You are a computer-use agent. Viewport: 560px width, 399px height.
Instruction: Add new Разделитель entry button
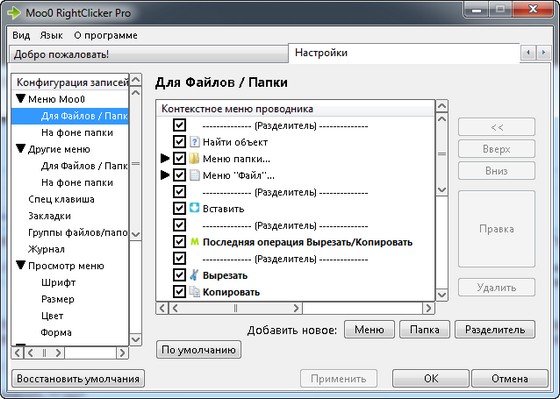click(x=495, y=329)
